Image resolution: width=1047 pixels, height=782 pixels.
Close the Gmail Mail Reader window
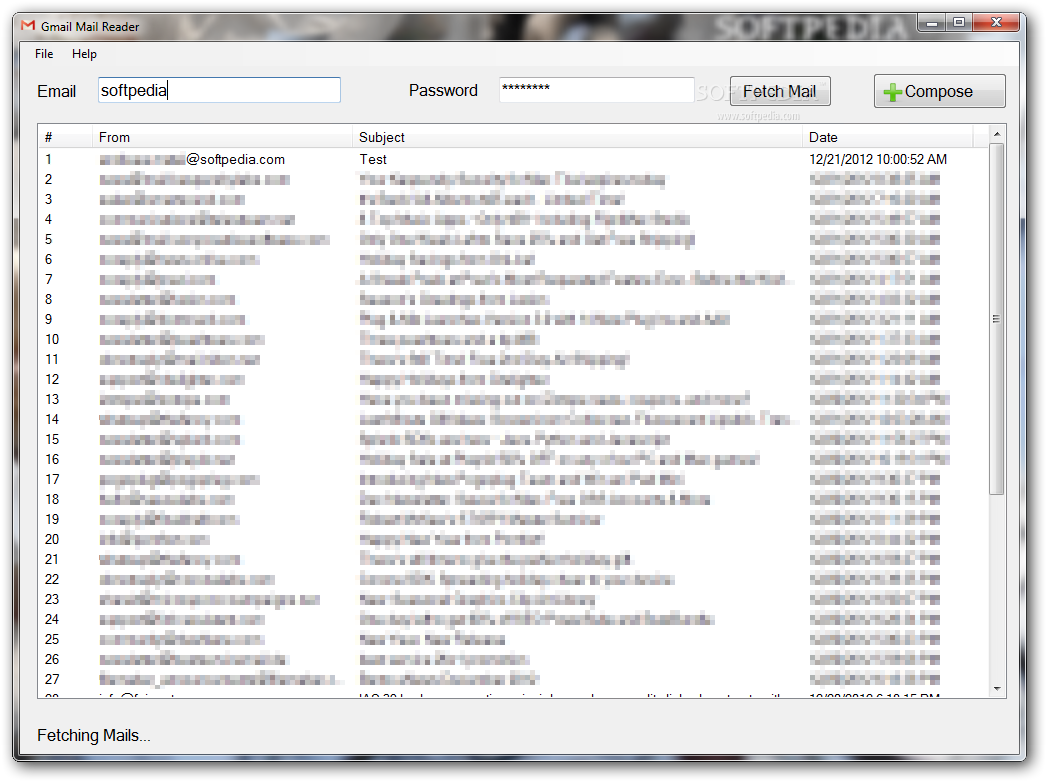pos(996,23)
